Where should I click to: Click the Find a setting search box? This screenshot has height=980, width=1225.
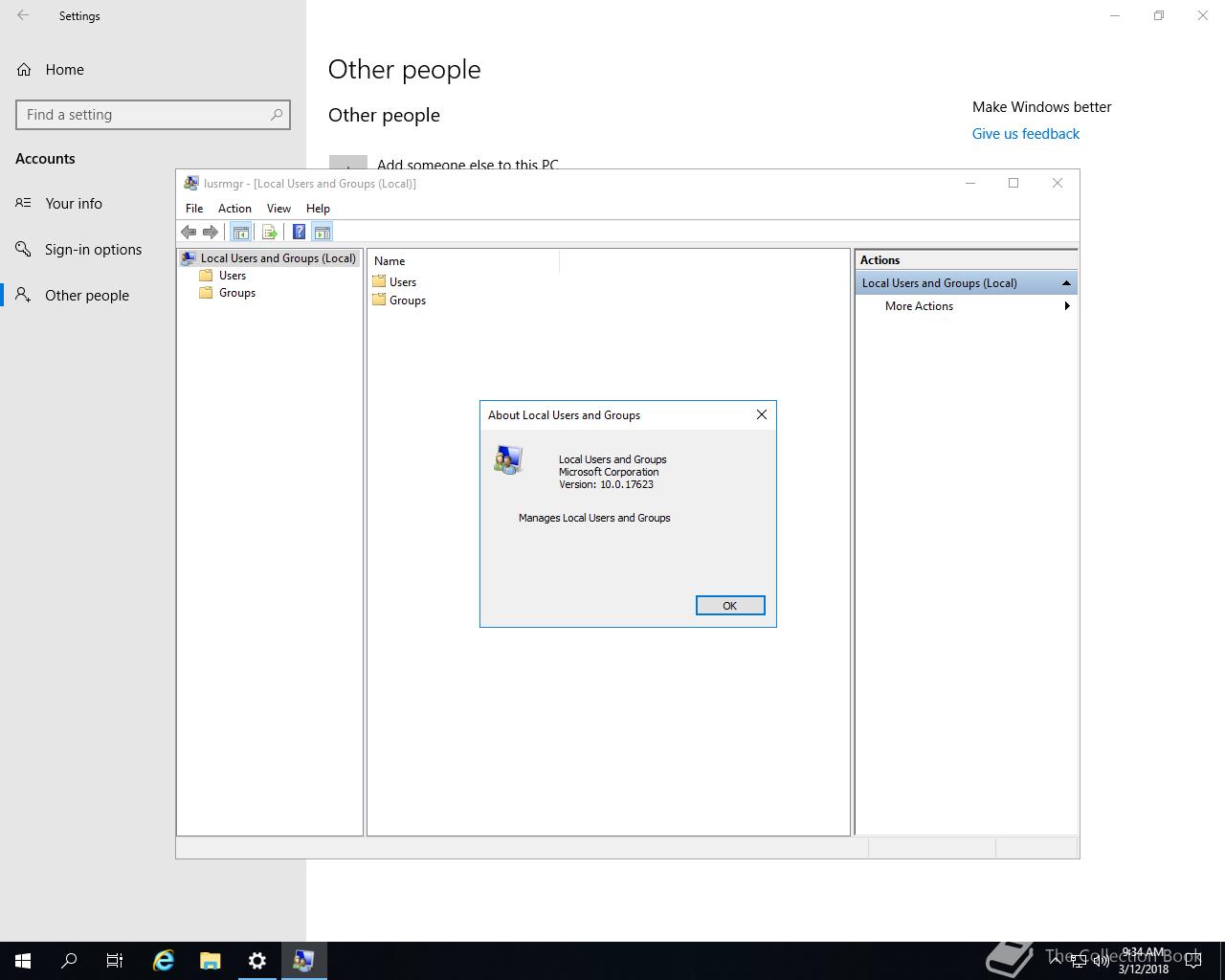click(153, 115)
